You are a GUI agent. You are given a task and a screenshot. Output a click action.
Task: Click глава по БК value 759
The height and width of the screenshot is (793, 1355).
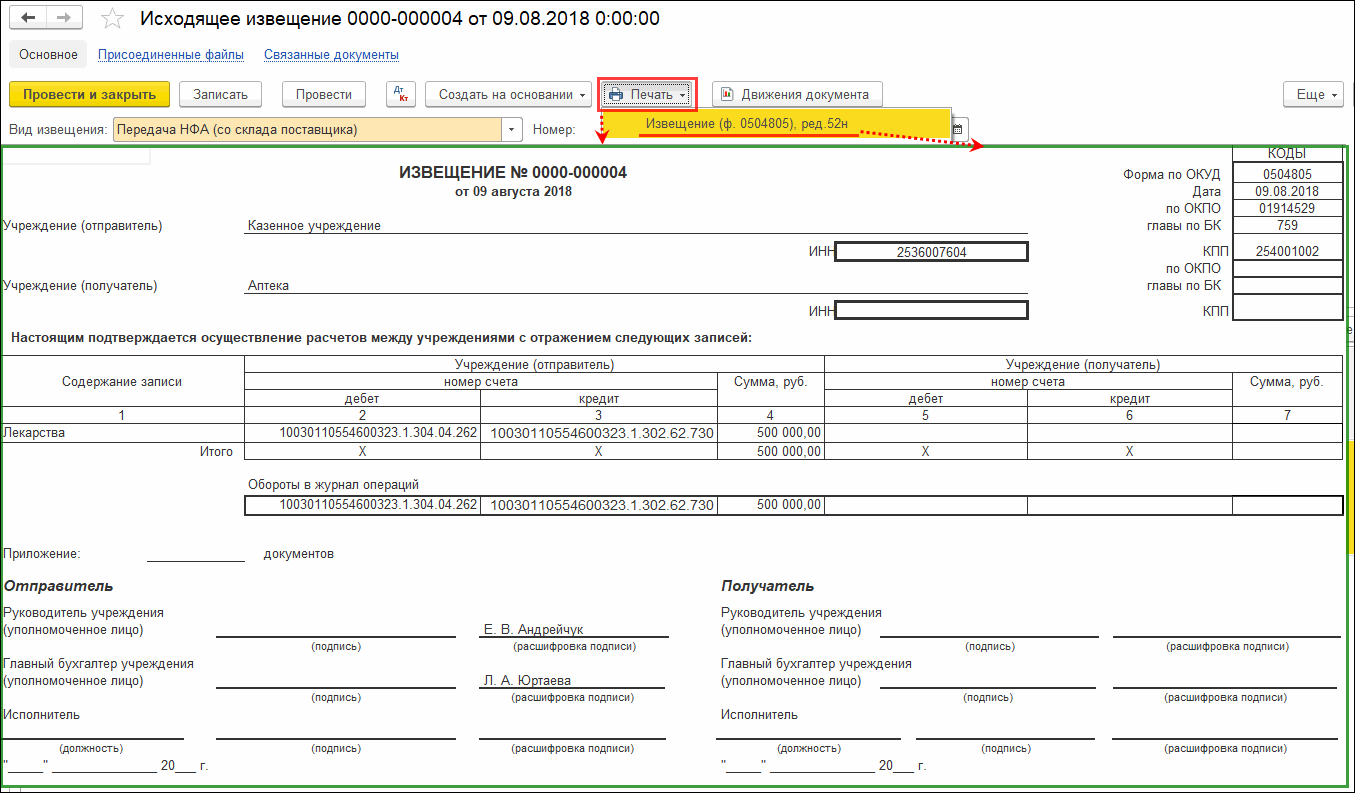click(1287, 225)
